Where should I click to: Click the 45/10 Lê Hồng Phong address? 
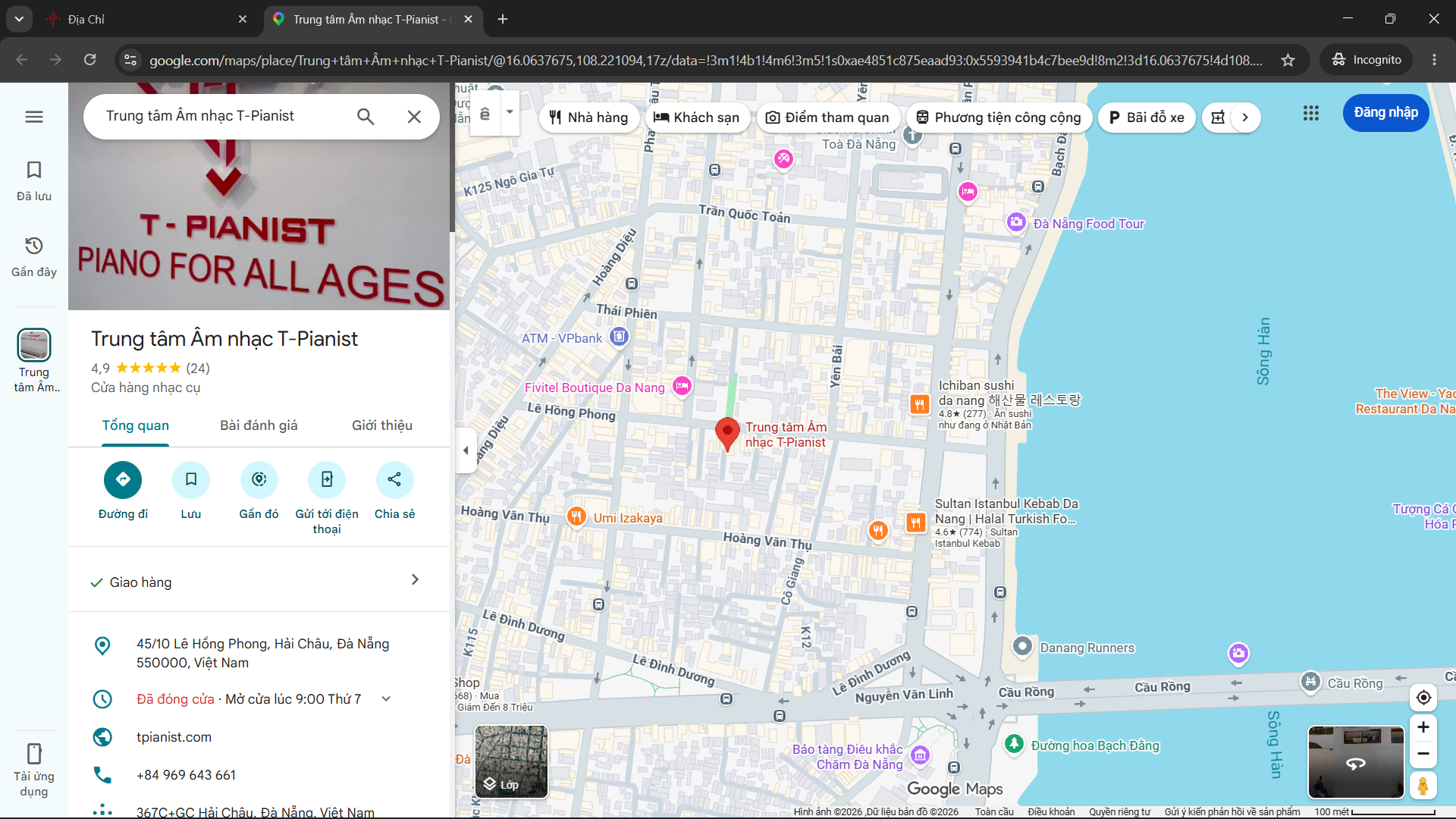coord(262,653)
